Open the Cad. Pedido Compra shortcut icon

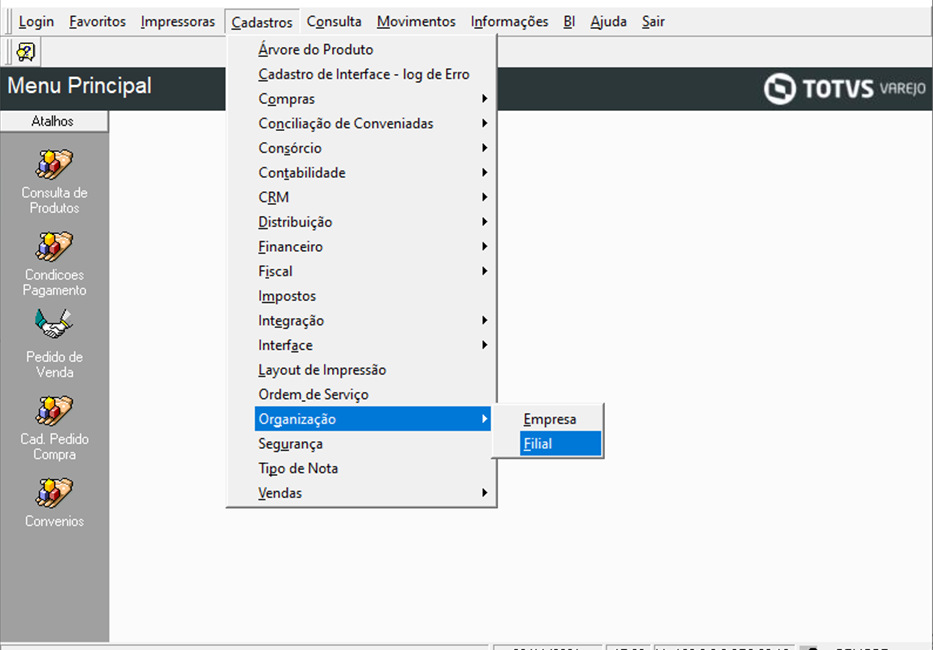(x=54, y=411)
